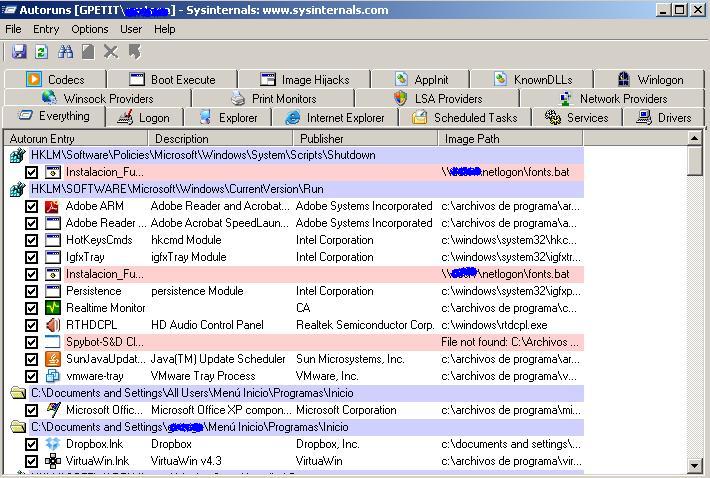Switch to the Codecs tab
Screen dimensions: 710x478
tap(55, 79)
